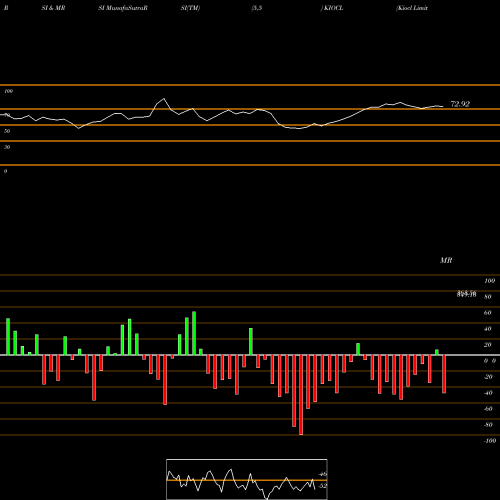
Task: Click the RSI line peak near 100 level
Action: click(x=163, y=99)
